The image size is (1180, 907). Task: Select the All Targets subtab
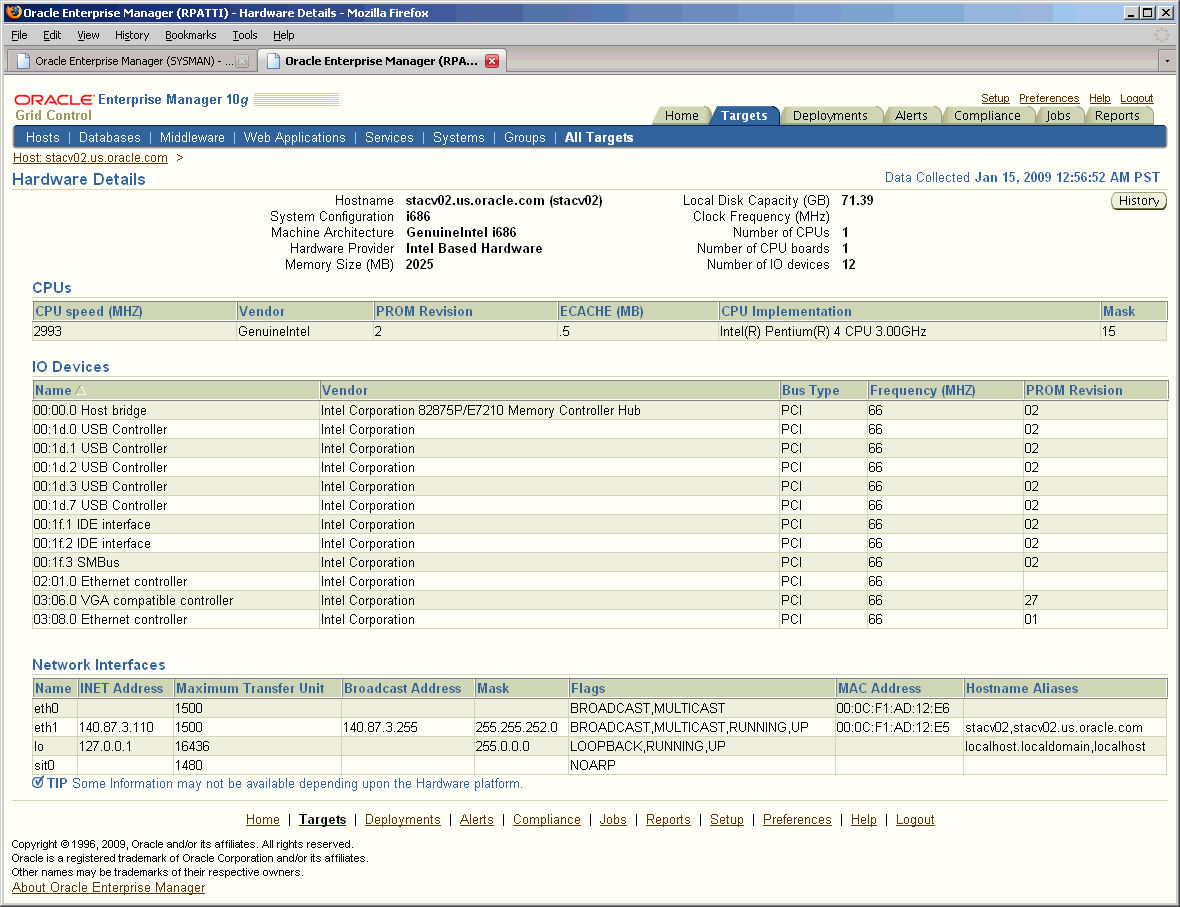coord(598,137)
